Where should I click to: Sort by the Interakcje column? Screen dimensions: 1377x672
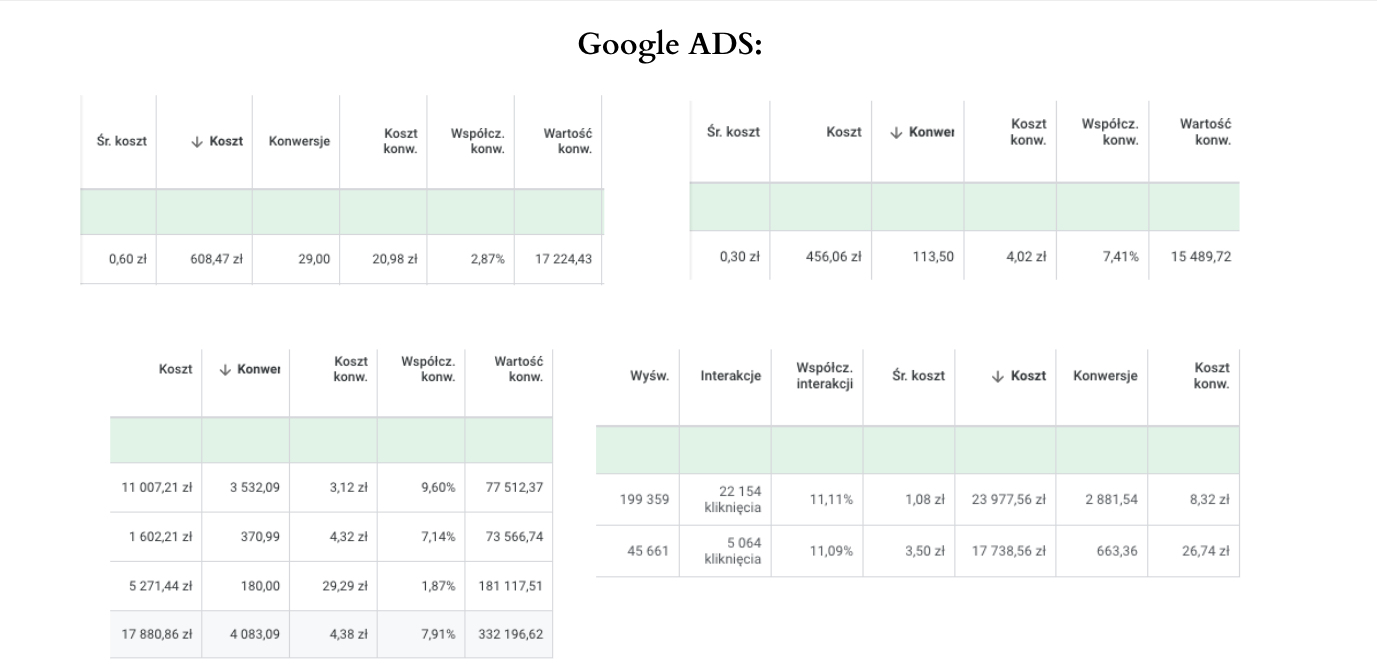point(730,376)
